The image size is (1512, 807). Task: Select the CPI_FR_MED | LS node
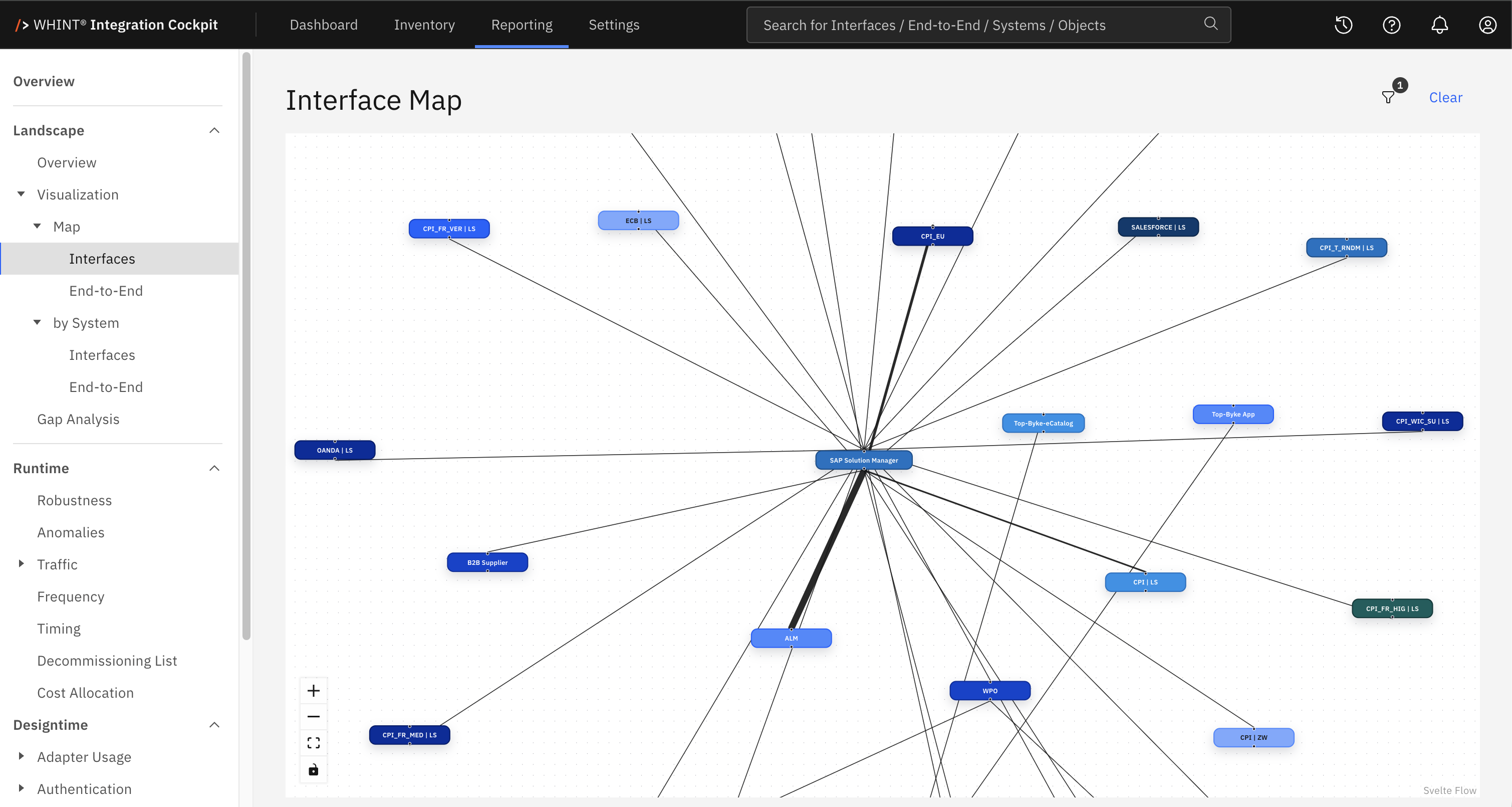[409, 735]
